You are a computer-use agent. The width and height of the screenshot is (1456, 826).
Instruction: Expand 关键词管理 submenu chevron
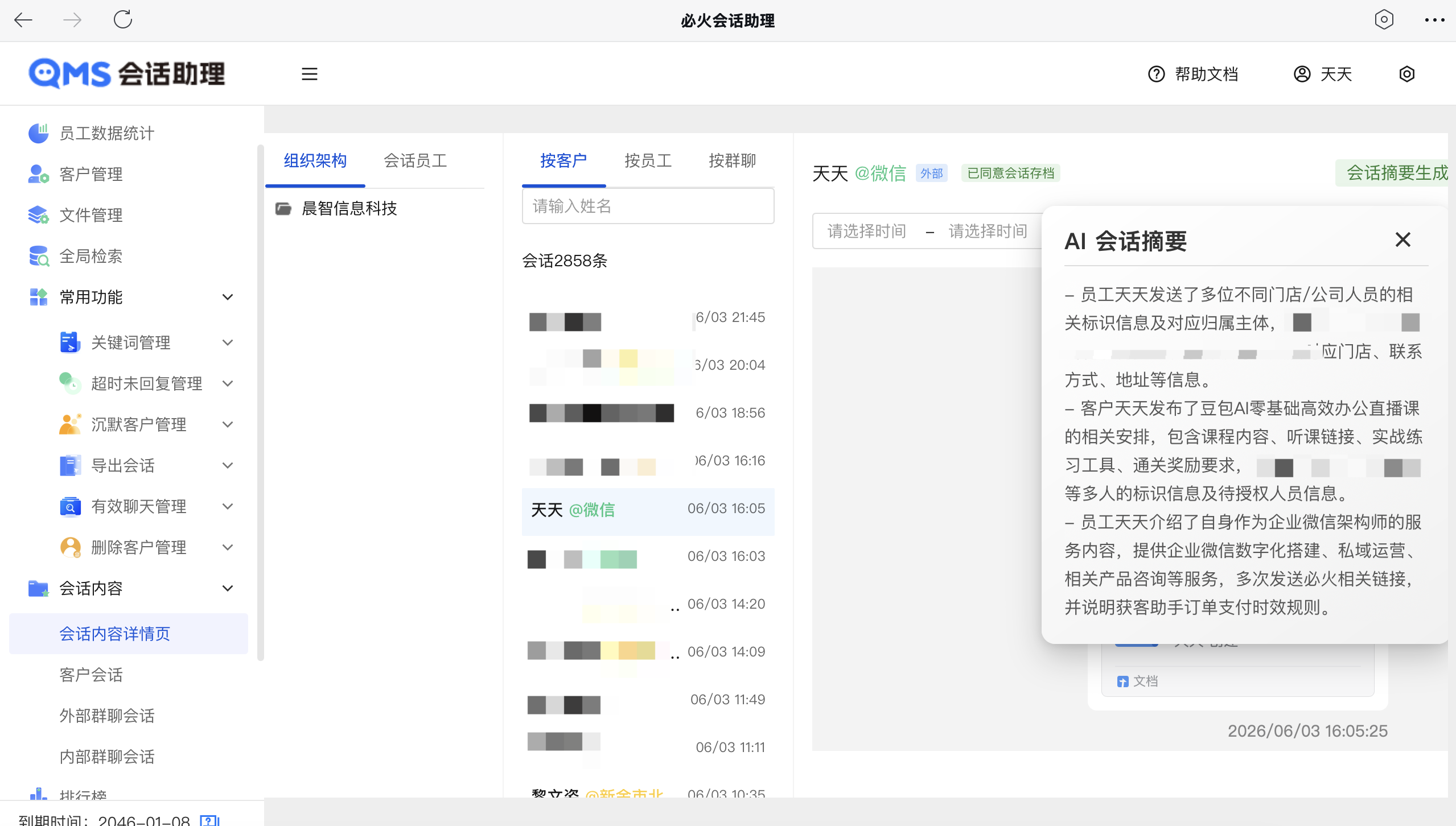pyautogui.click(x=228, y=342)
